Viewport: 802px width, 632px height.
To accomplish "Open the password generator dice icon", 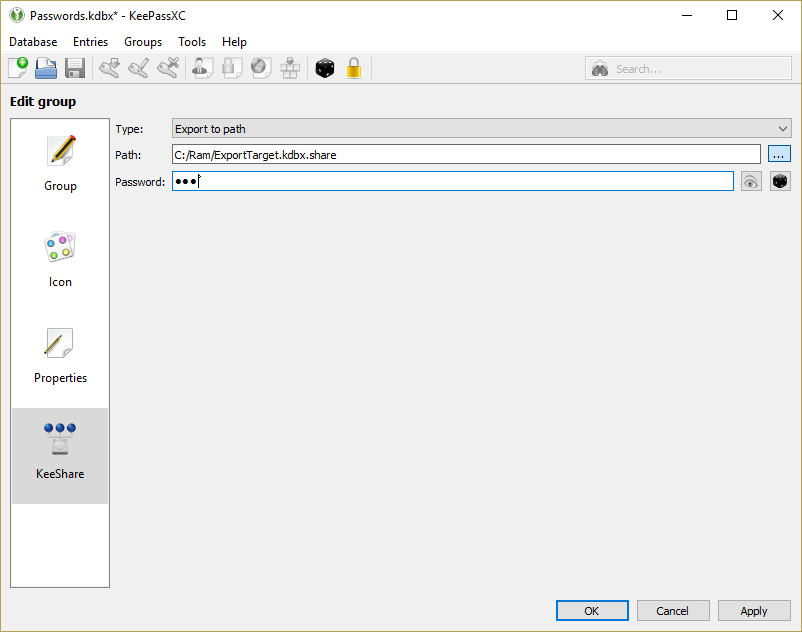I will (324, 67).
